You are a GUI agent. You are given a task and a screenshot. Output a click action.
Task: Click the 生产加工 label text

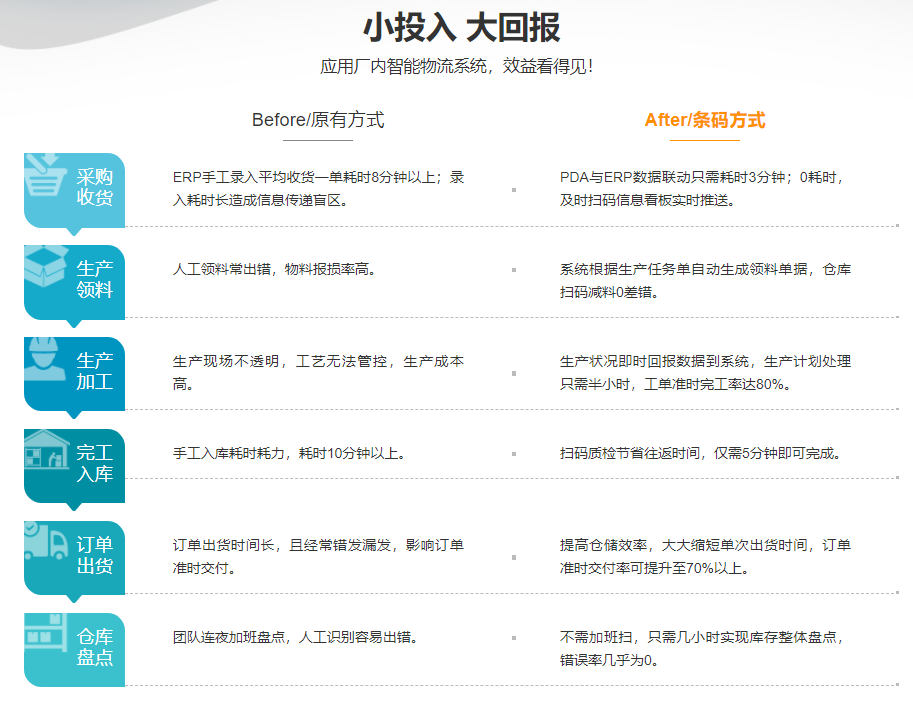pos(95,371)
